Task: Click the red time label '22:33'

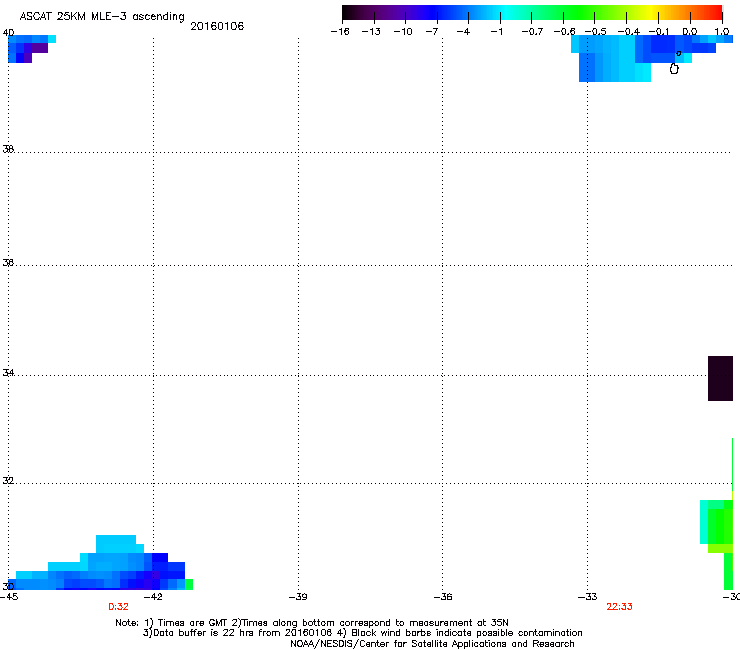Action: (619, 607)
